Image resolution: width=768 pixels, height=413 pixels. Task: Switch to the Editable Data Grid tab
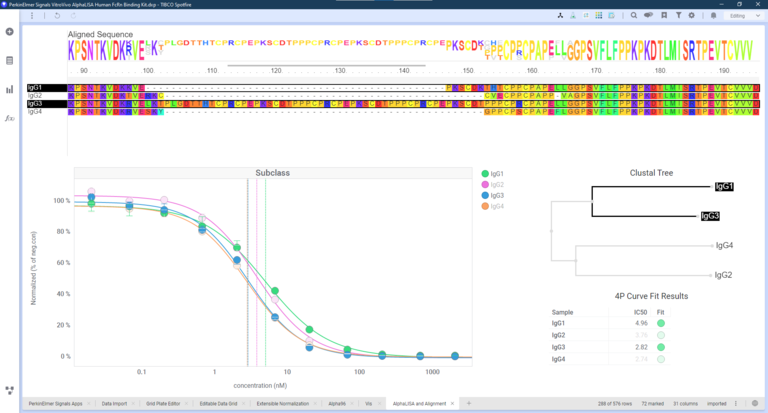click(x=218, y=404)
